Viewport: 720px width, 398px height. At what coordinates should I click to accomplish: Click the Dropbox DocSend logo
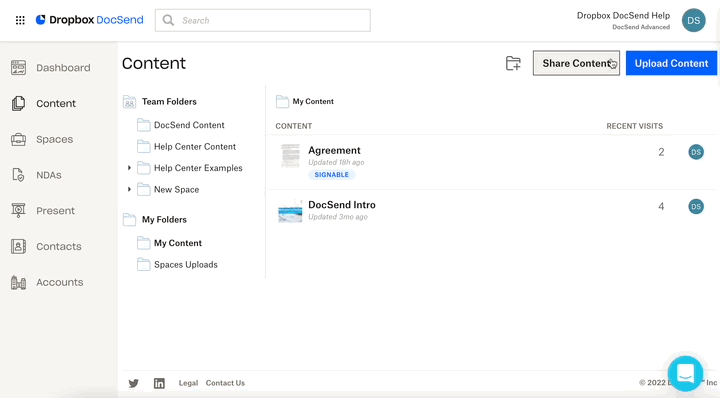point(90,20)
